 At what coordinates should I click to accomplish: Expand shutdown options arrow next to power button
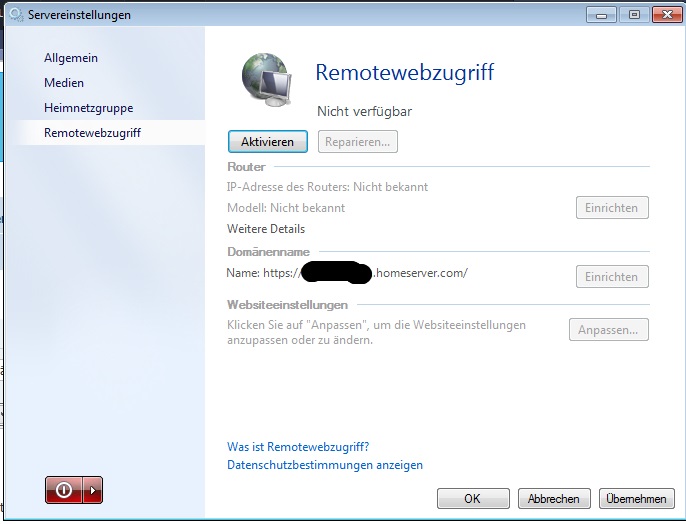coord(93,490)
